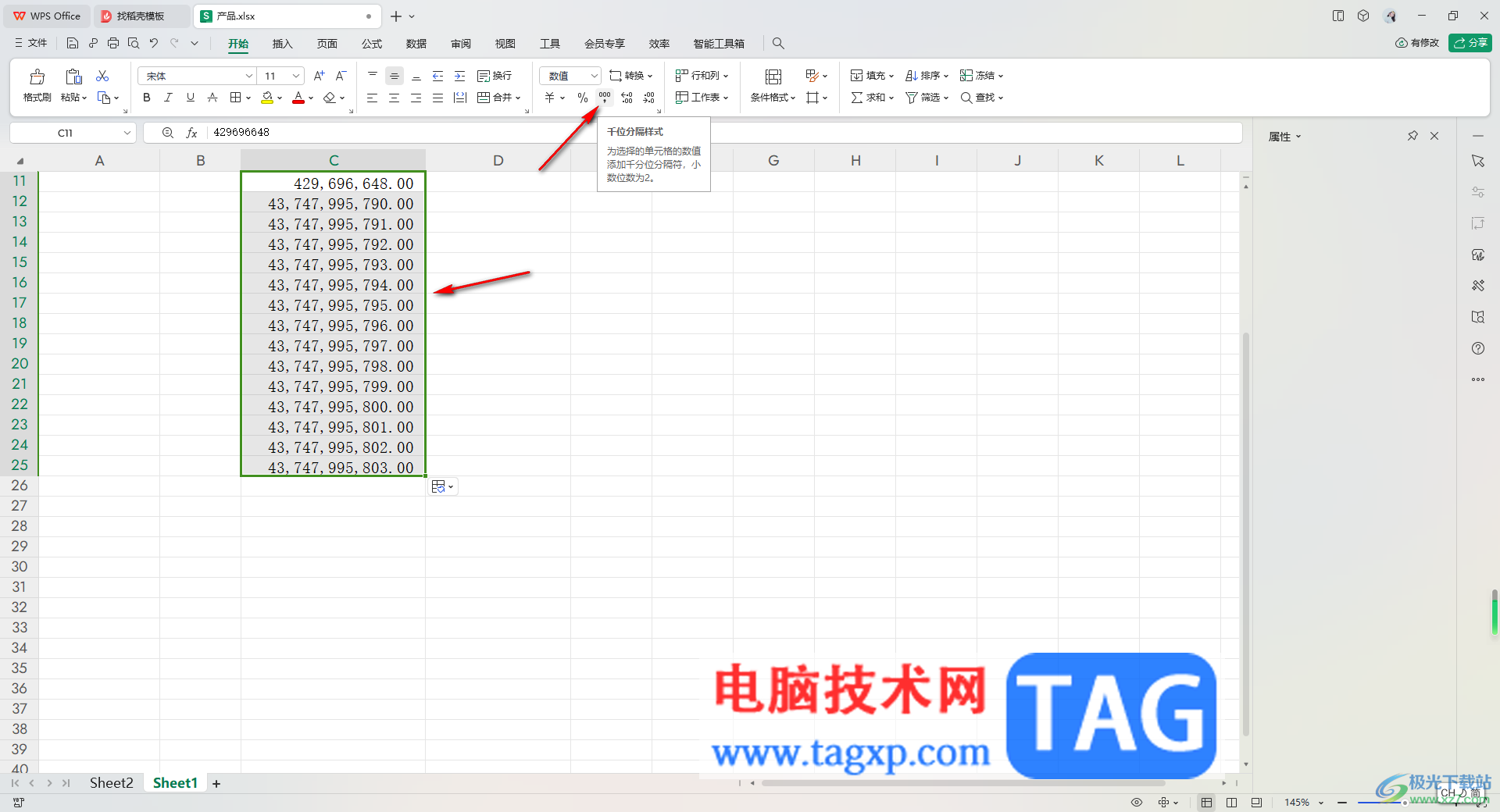Click the print icon in quick toolbar
1500x812 pixels.
(x=113, y=43)
